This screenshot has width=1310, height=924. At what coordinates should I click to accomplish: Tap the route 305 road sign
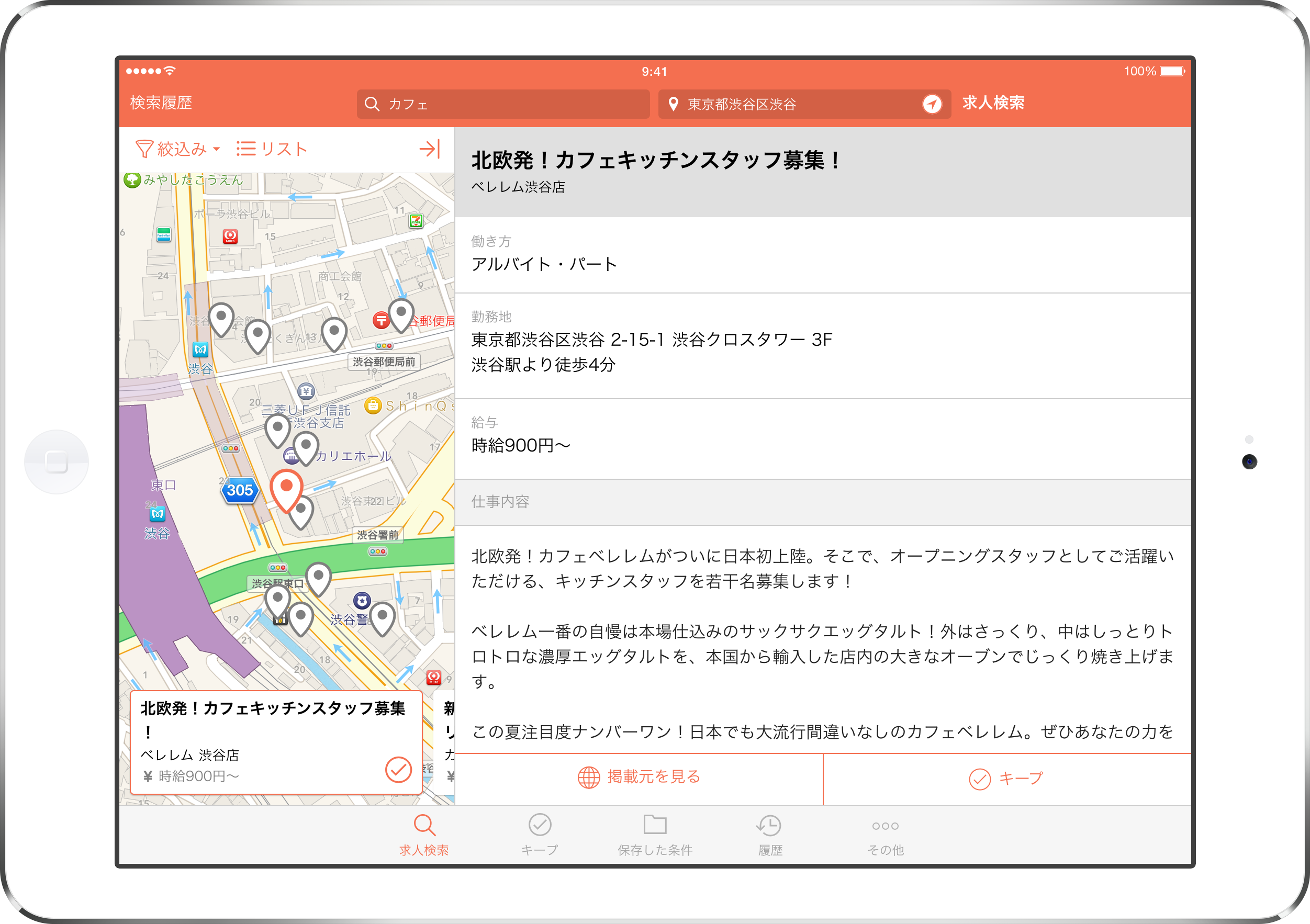pyautogui.click(x=240, y=490)
